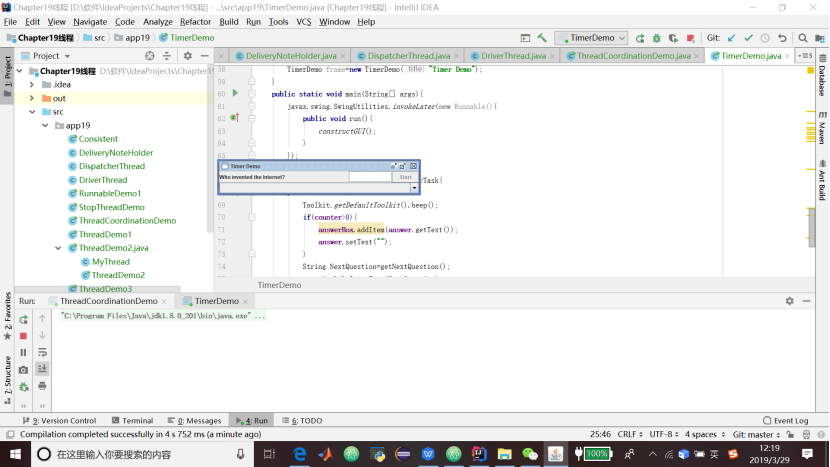Screen dimensions: 830x467
Task: Expand the out folder in Project tree
Action: [32, 98]
